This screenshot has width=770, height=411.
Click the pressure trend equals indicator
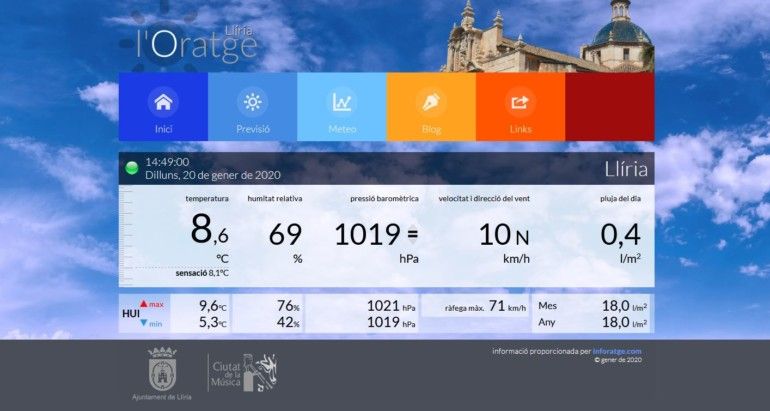[x=412, y=235]
